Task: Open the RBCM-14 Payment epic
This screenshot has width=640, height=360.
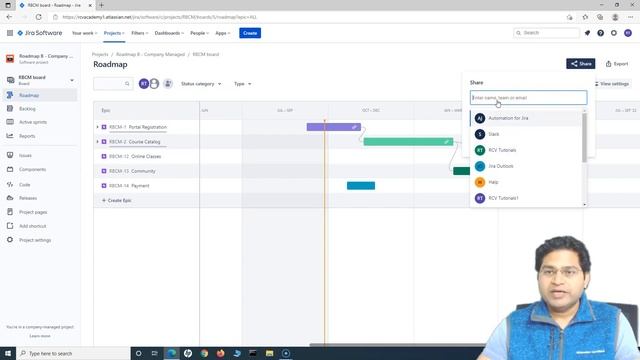Action: [129, 186]
